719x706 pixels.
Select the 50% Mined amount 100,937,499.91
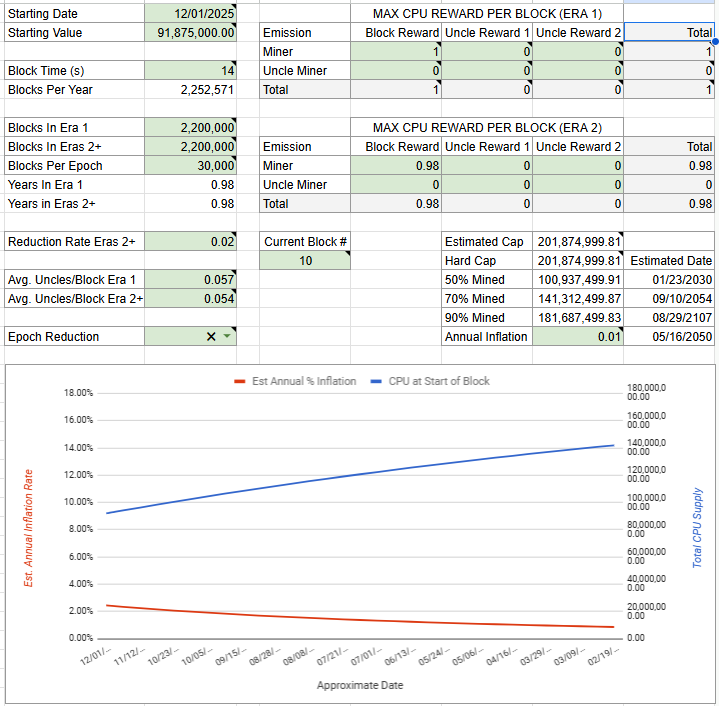pyautogui.click(x=578, y=280)
